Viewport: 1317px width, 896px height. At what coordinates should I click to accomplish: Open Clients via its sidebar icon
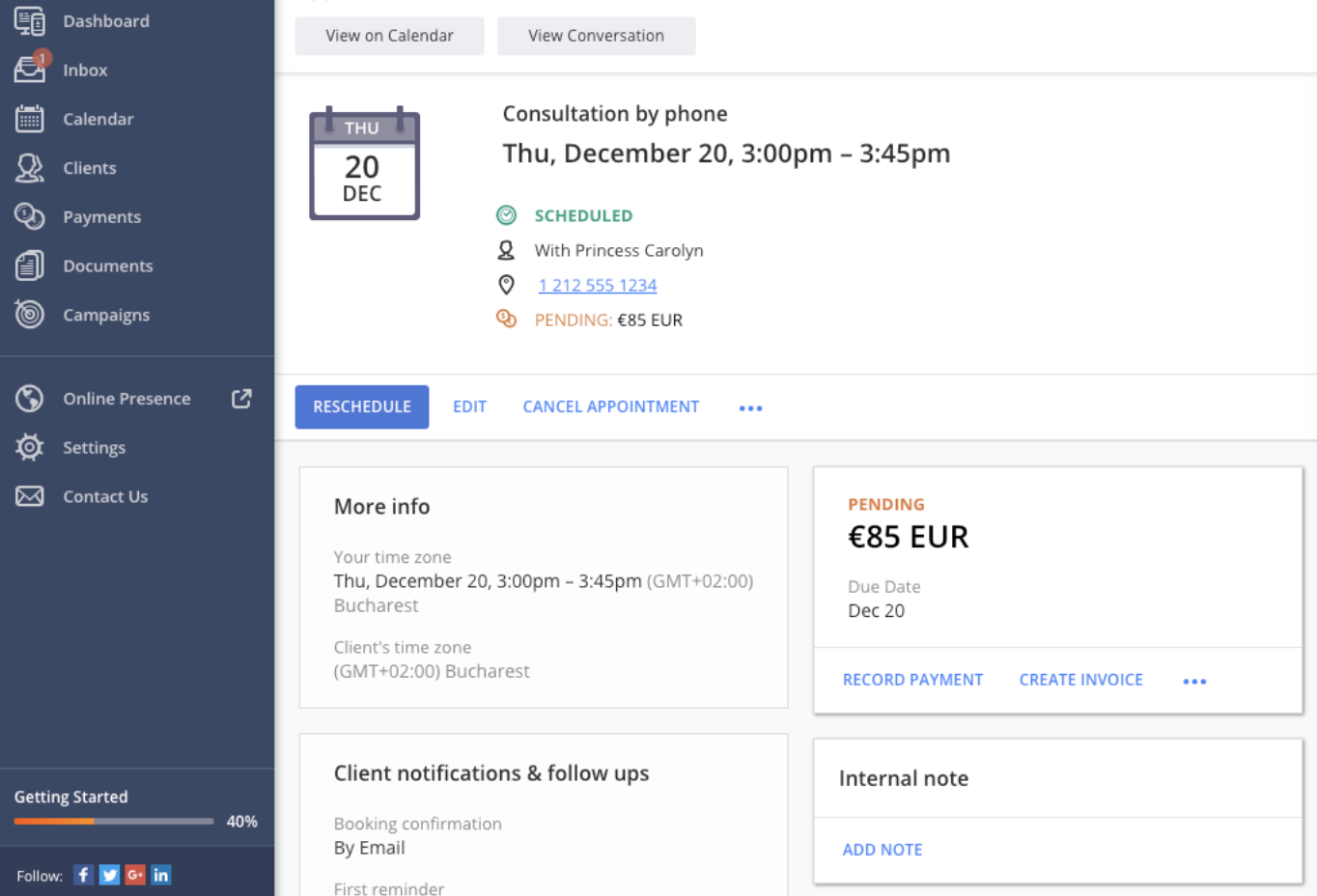[x=29, y=168]
